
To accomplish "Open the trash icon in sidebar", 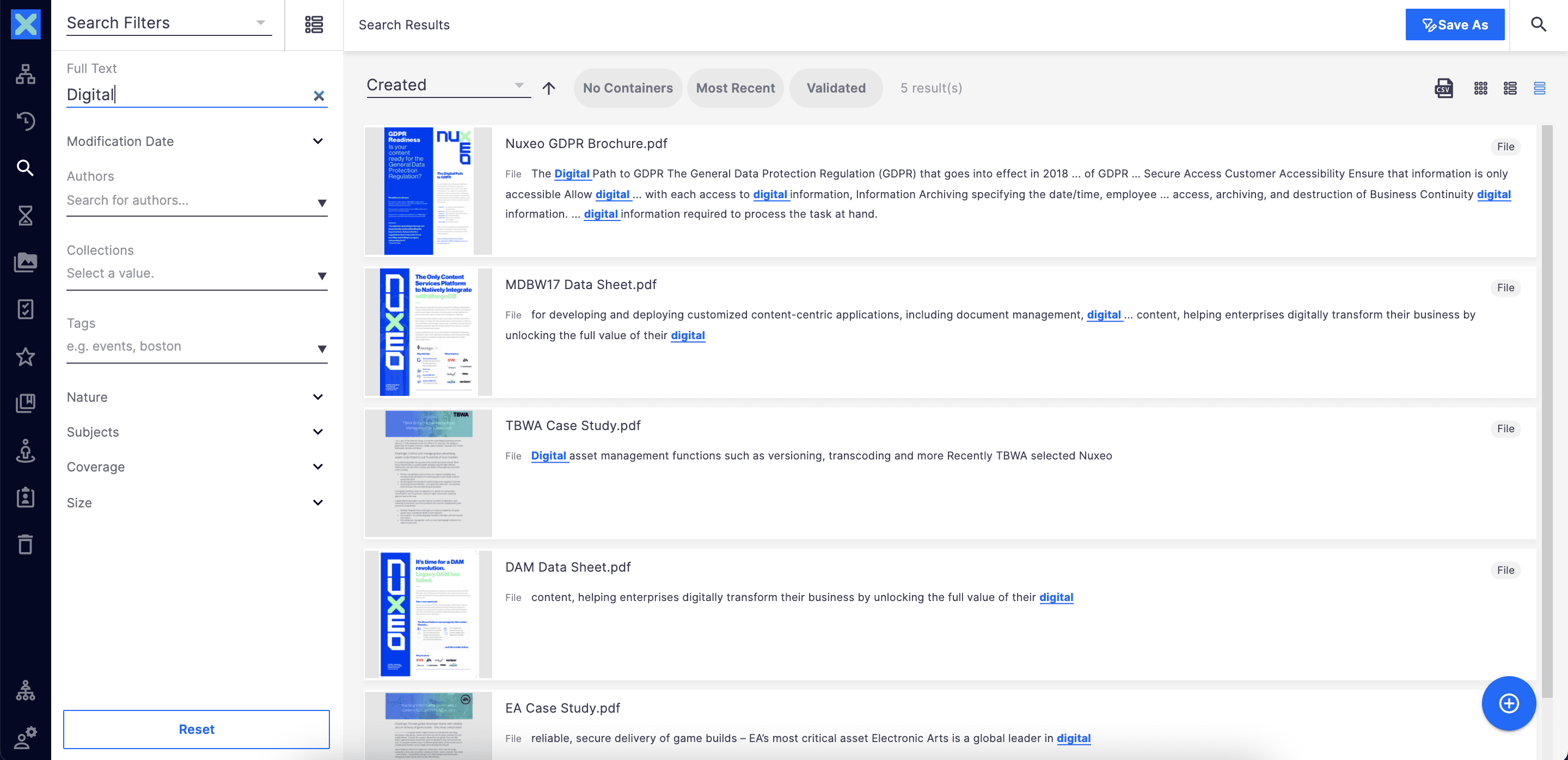I will coord(25,544).
